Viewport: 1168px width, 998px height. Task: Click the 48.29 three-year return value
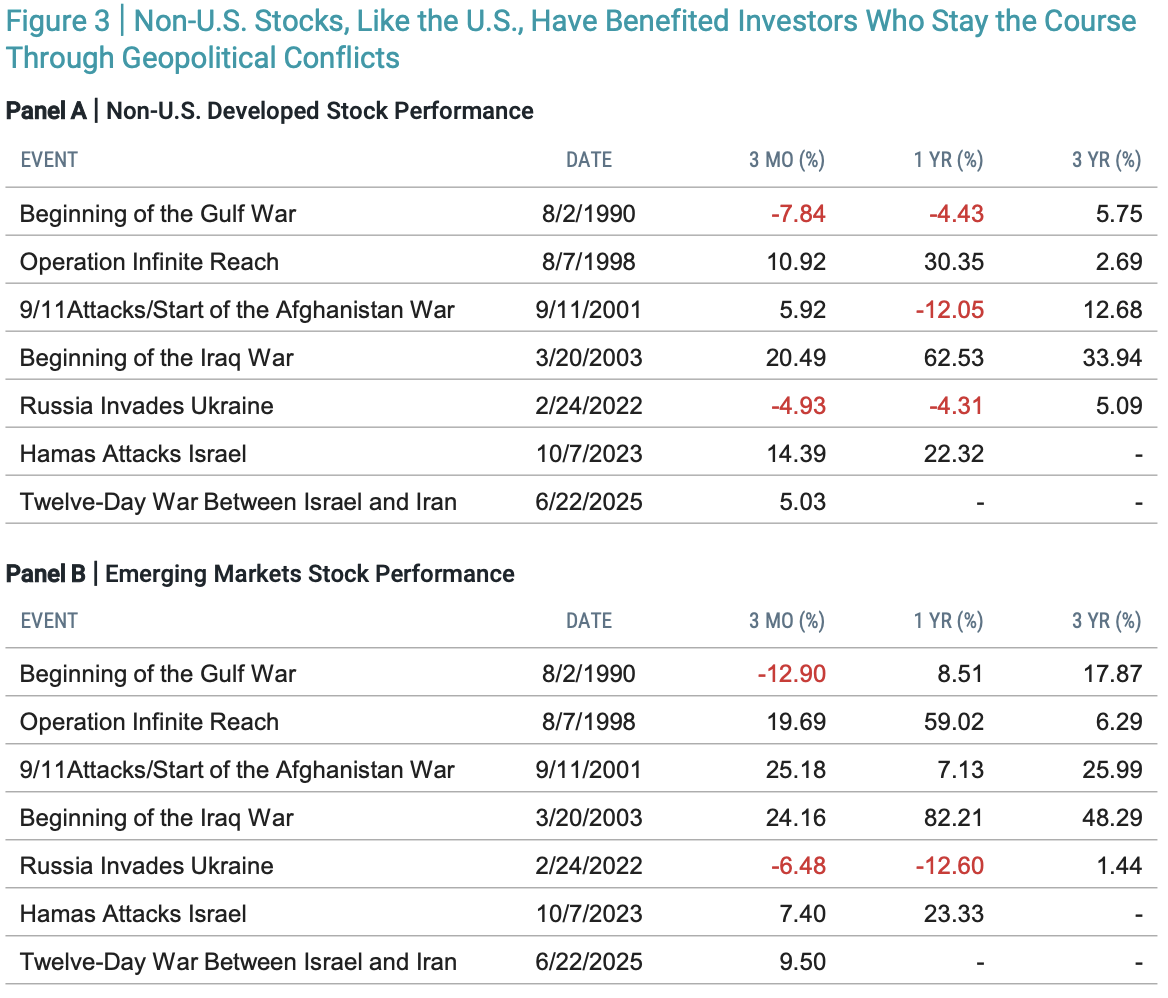click(x=1112, y=818)
